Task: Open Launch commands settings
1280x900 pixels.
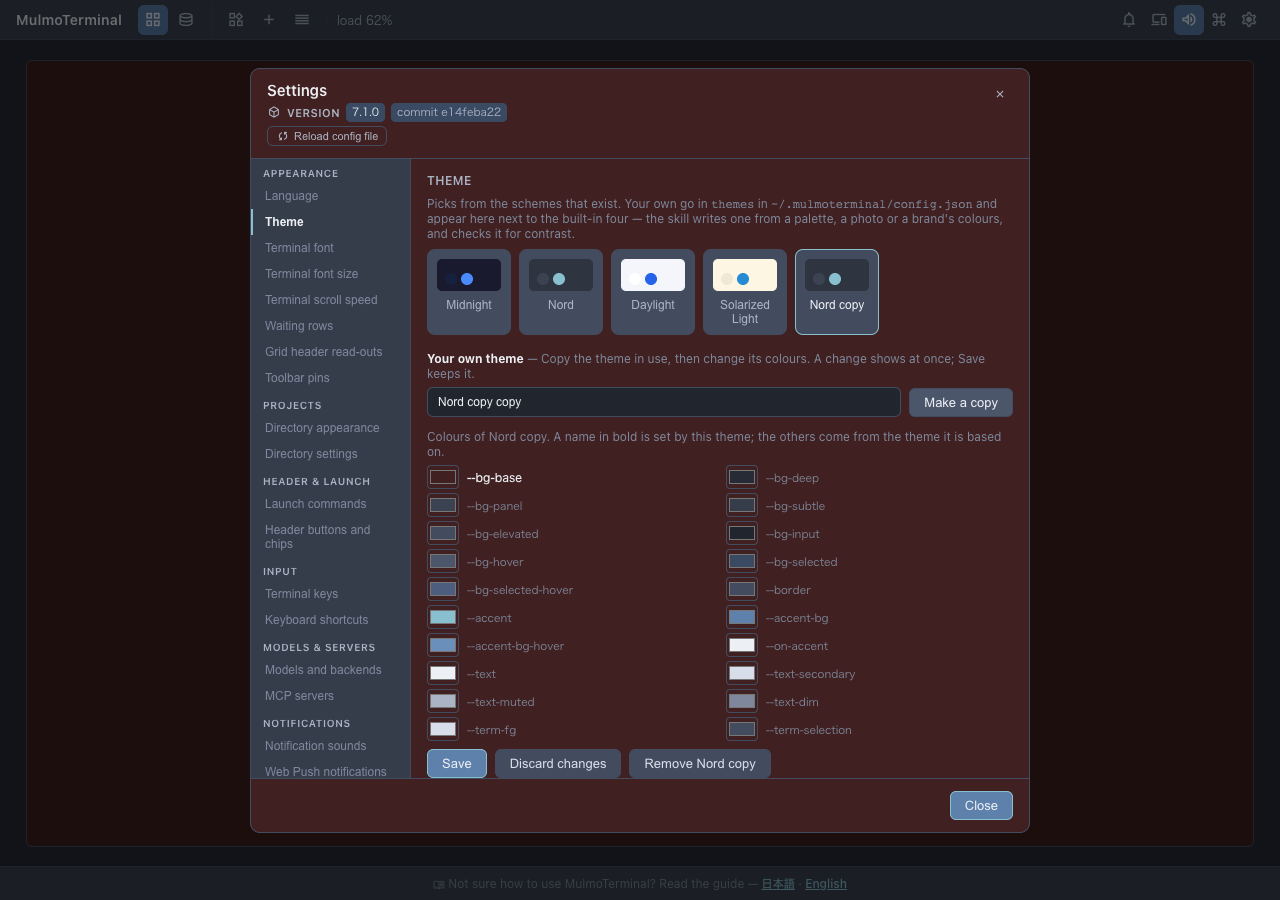Action: [330, 504]
